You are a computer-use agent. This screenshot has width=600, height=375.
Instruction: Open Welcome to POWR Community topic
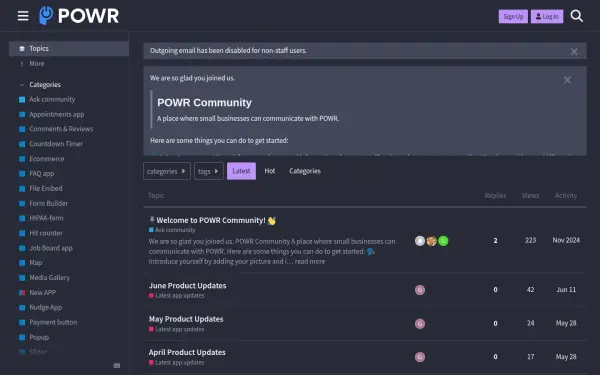tap(210, 220)
